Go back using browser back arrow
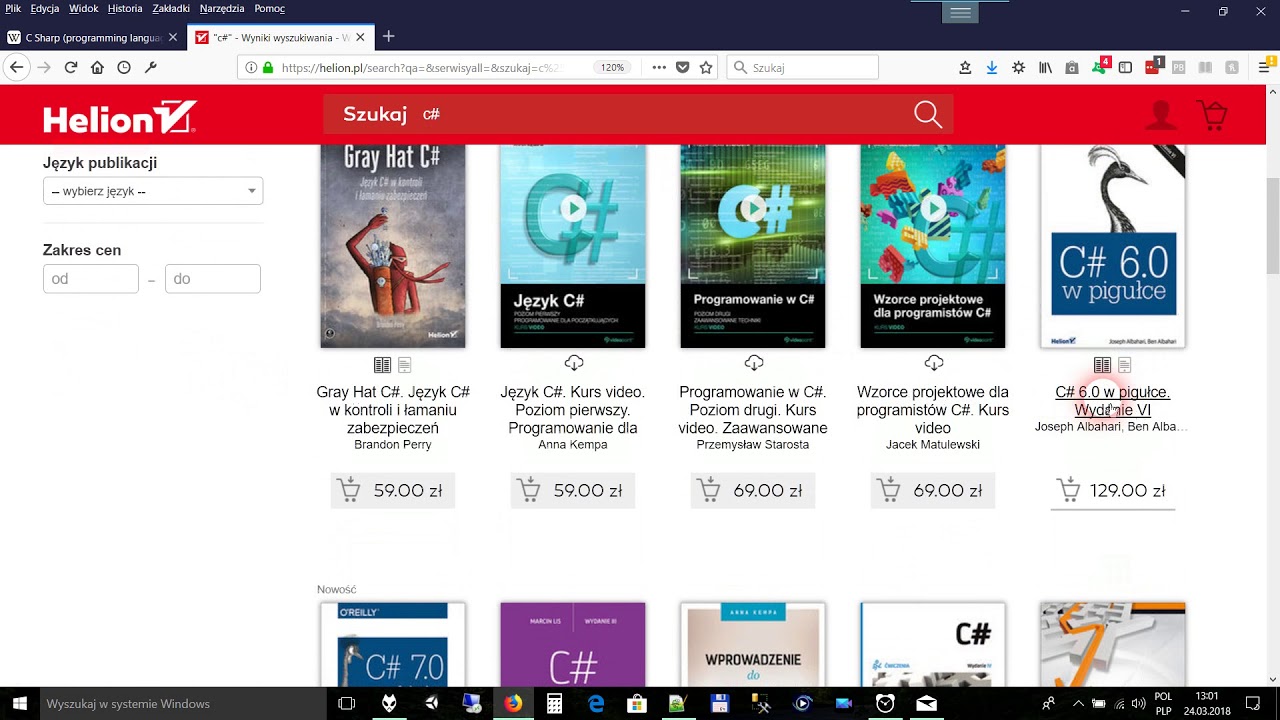Screen dimensions: 1280x720 [16, 67]
